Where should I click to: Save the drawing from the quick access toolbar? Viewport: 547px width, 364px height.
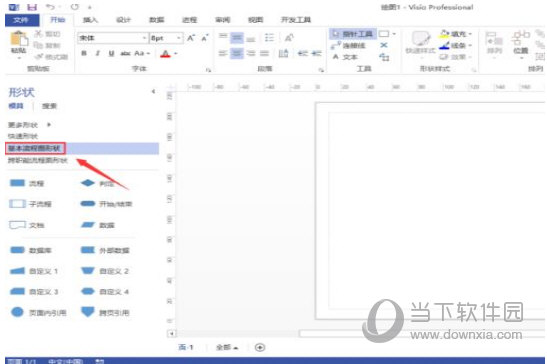coord(32,7)
